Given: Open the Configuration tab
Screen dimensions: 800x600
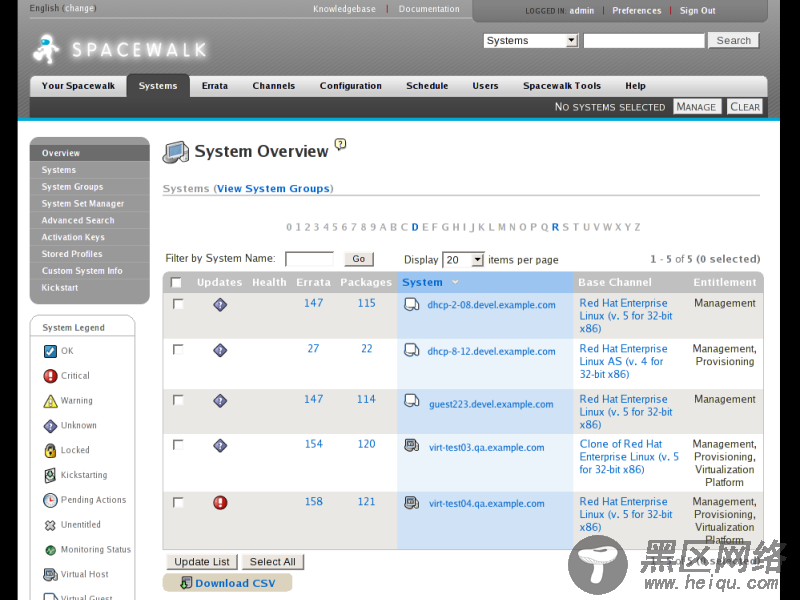Looking at the screenshot, I should (351, 86).
